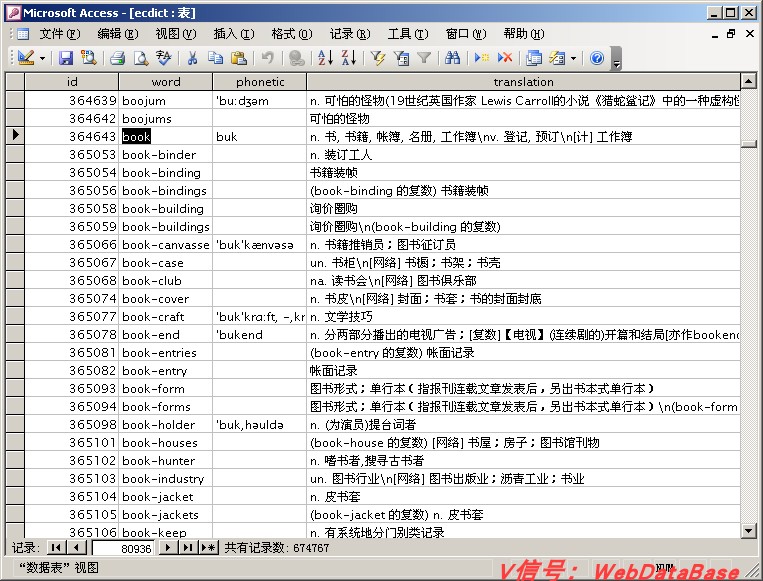This screenshot has height=581, width=763.
Task: Select the row selector for boojum
Action: point(15,100)
